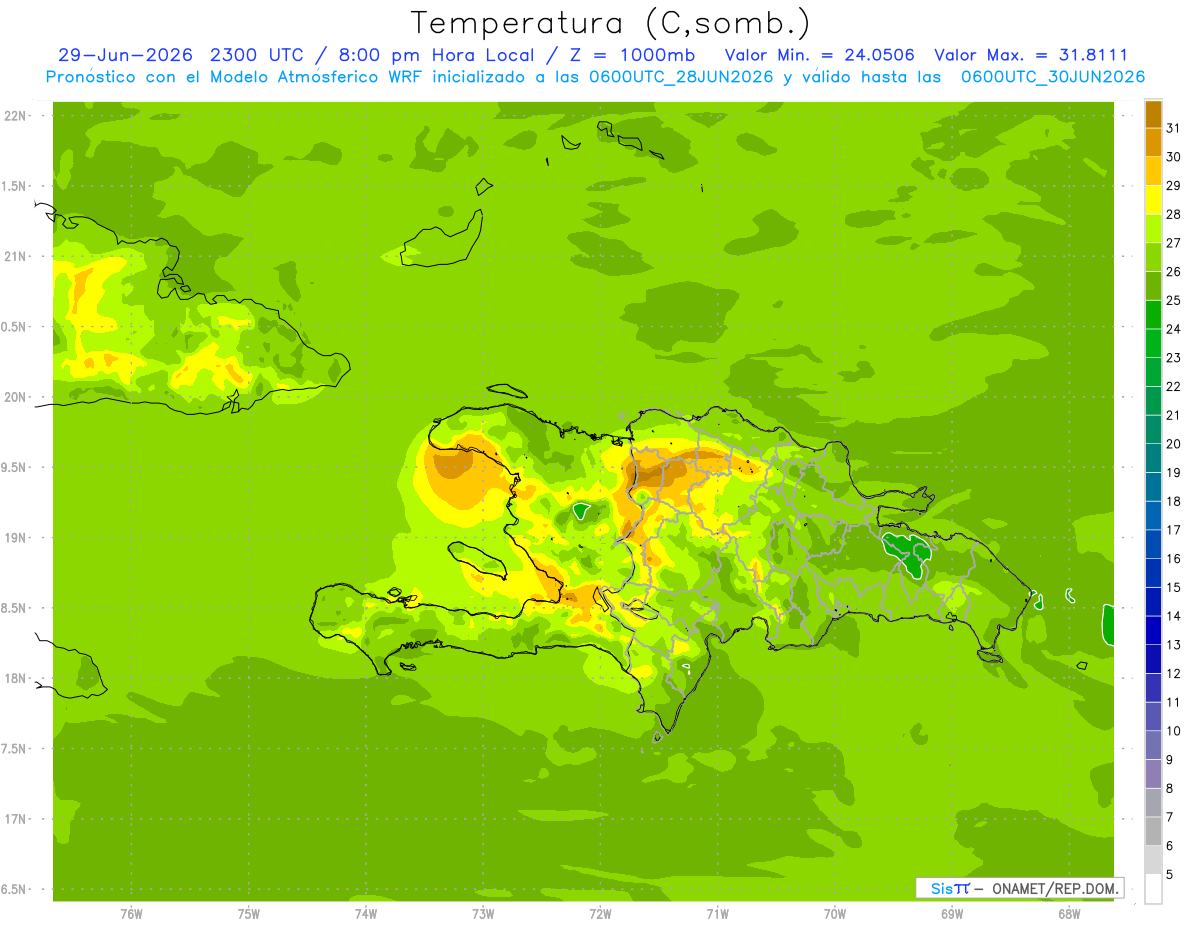Click the 'Temperatura (C,somb.)' chart title
1200x927 pixels.
(x=611, y=23)
